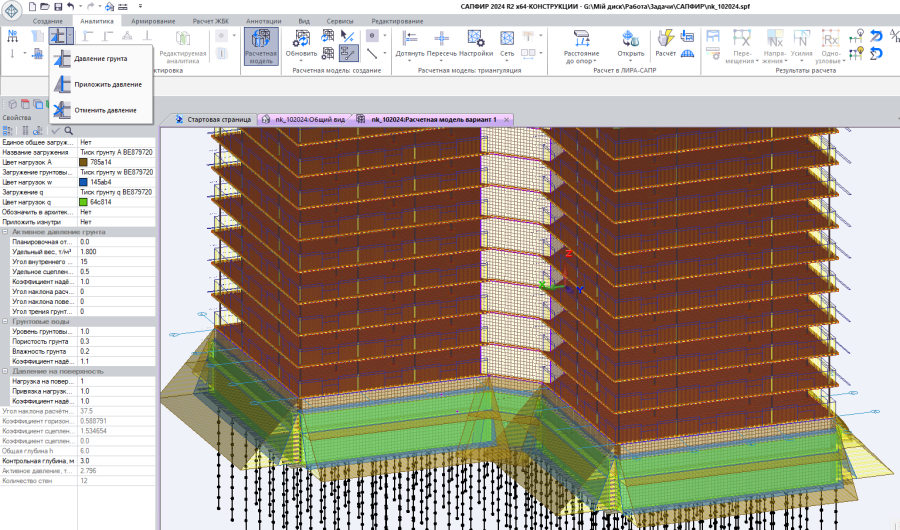Click the Цвет нагрузок A brown swatch

point(84,162)
